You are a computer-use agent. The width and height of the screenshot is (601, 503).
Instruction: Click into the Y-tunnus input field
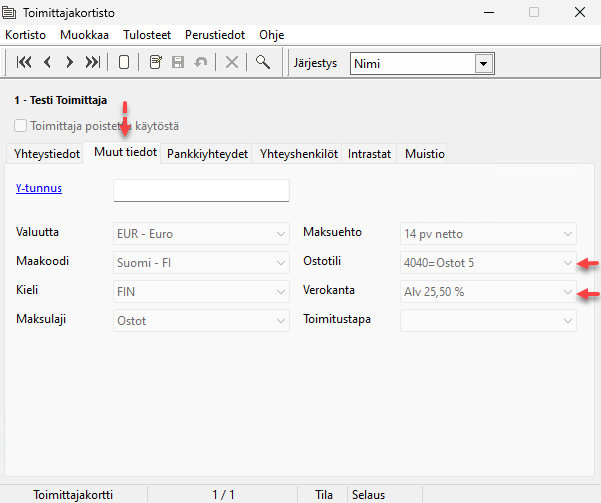tap(201, 190)
